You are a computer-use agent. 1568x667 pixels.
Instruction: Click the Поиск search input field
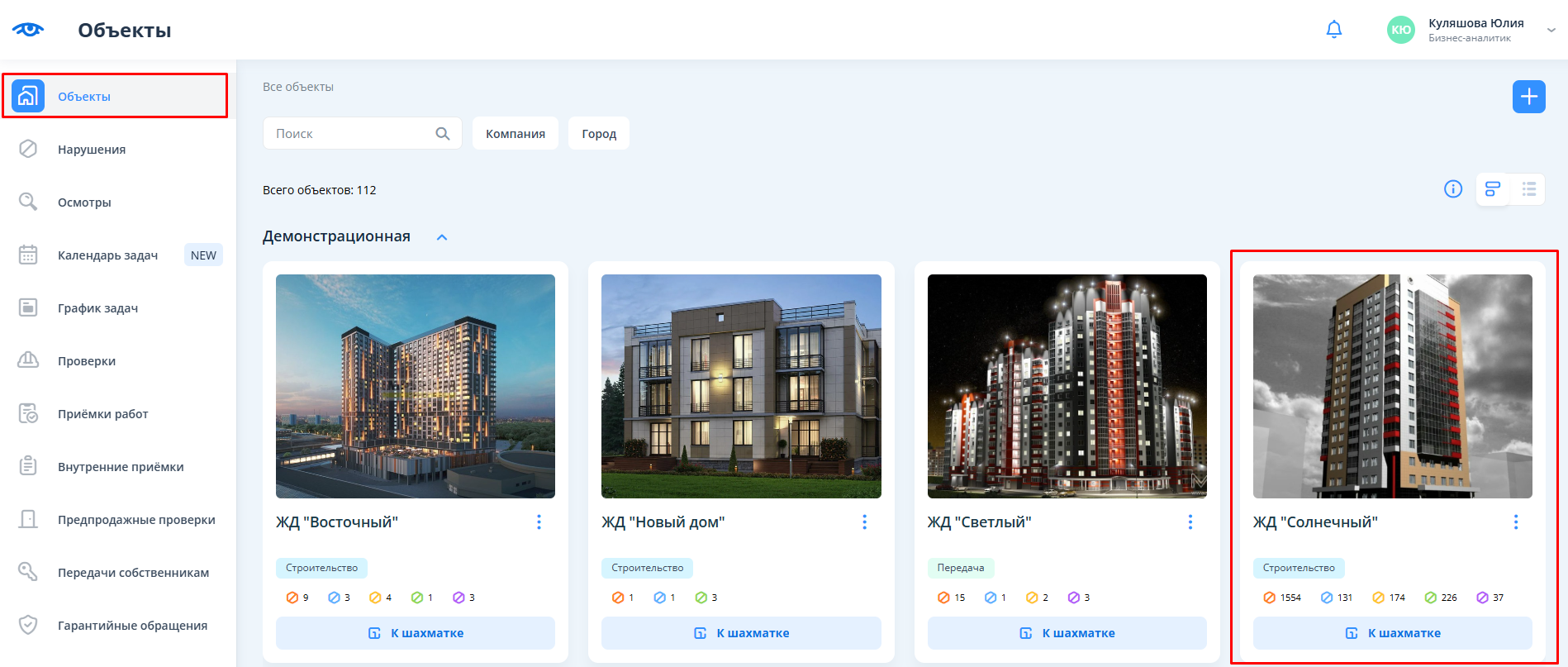coord(351,134)
